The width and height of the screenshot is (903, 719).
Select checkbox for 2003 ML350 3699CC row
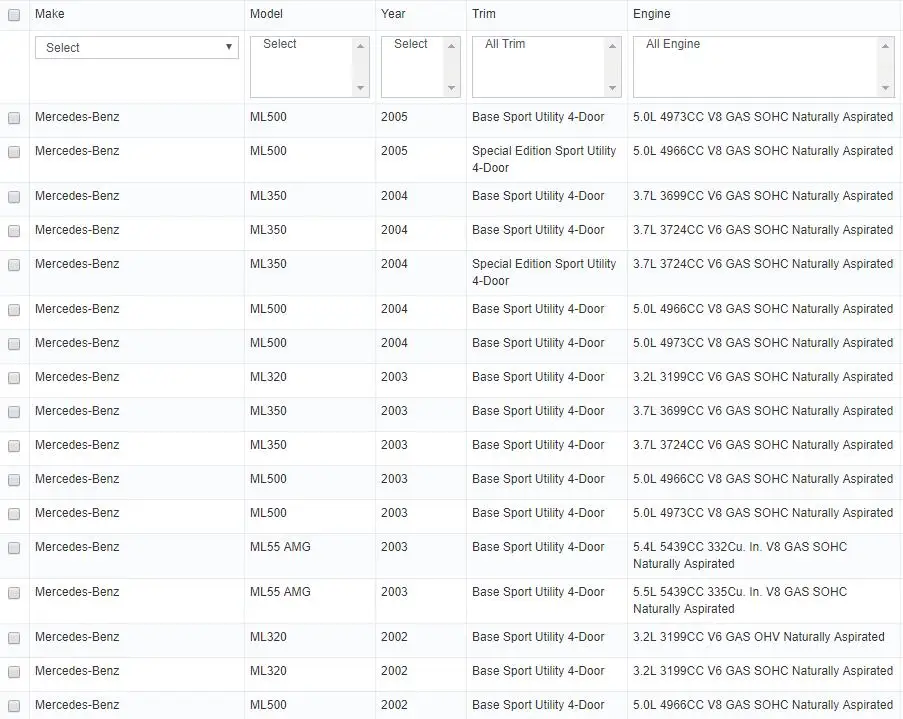14,412
